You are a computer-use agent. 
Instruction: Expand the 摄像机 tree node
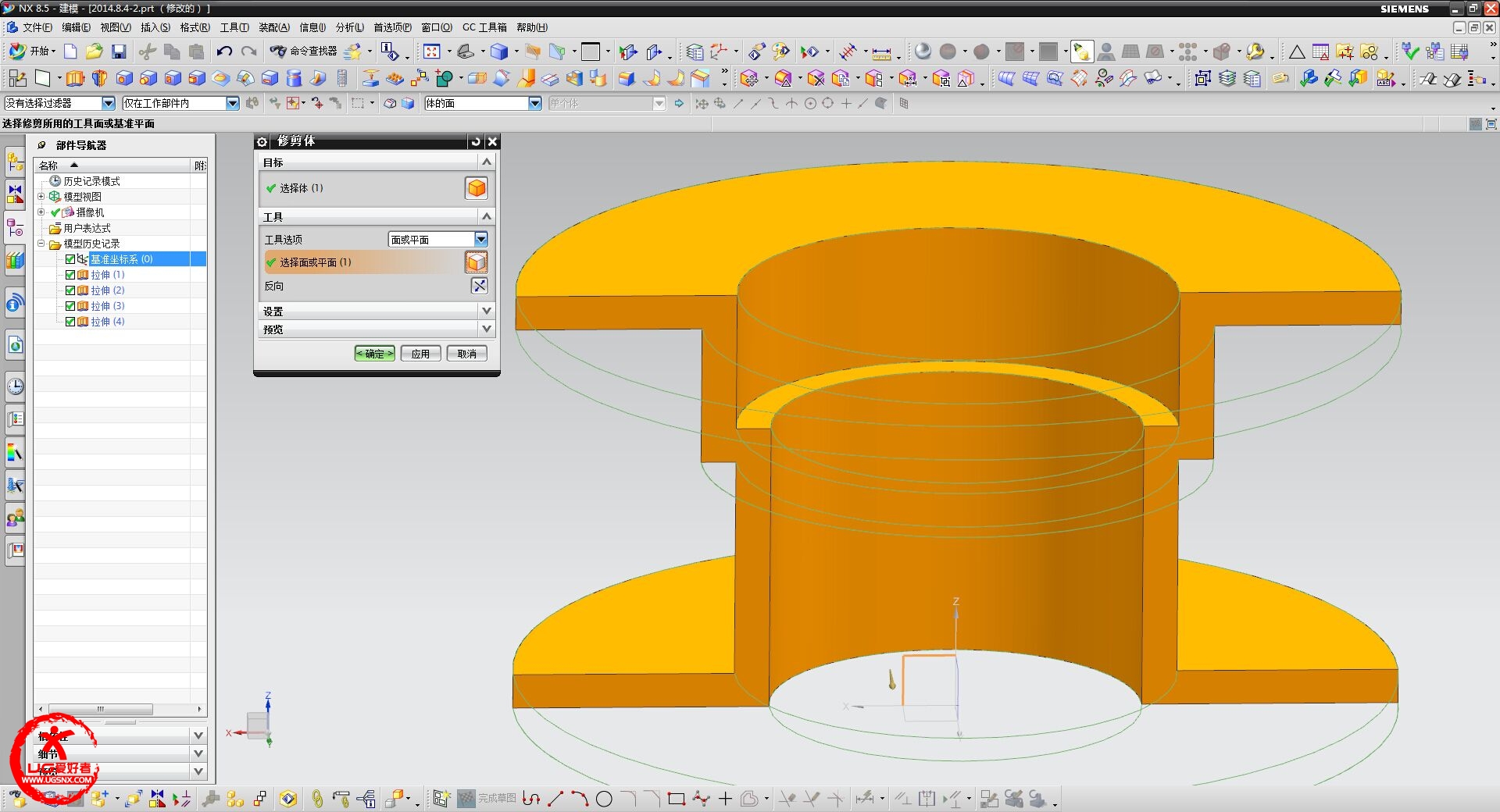pos(41,212)
